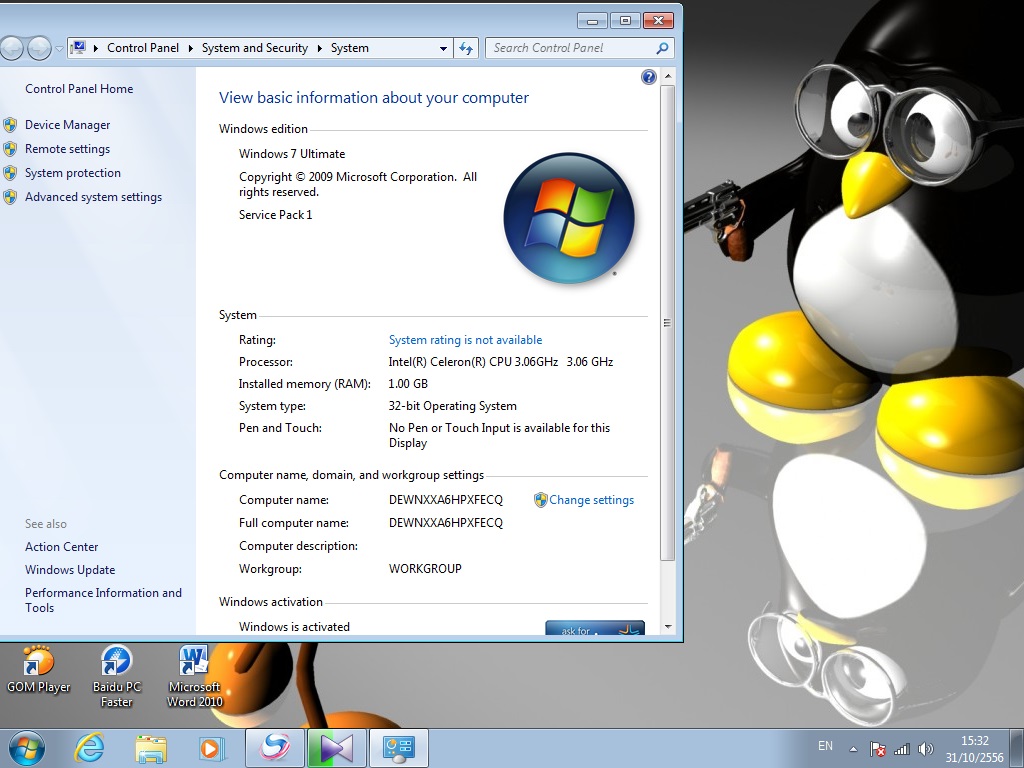Open Performance Information and Tools link
1024x768 pixels.
coord(103,600)
